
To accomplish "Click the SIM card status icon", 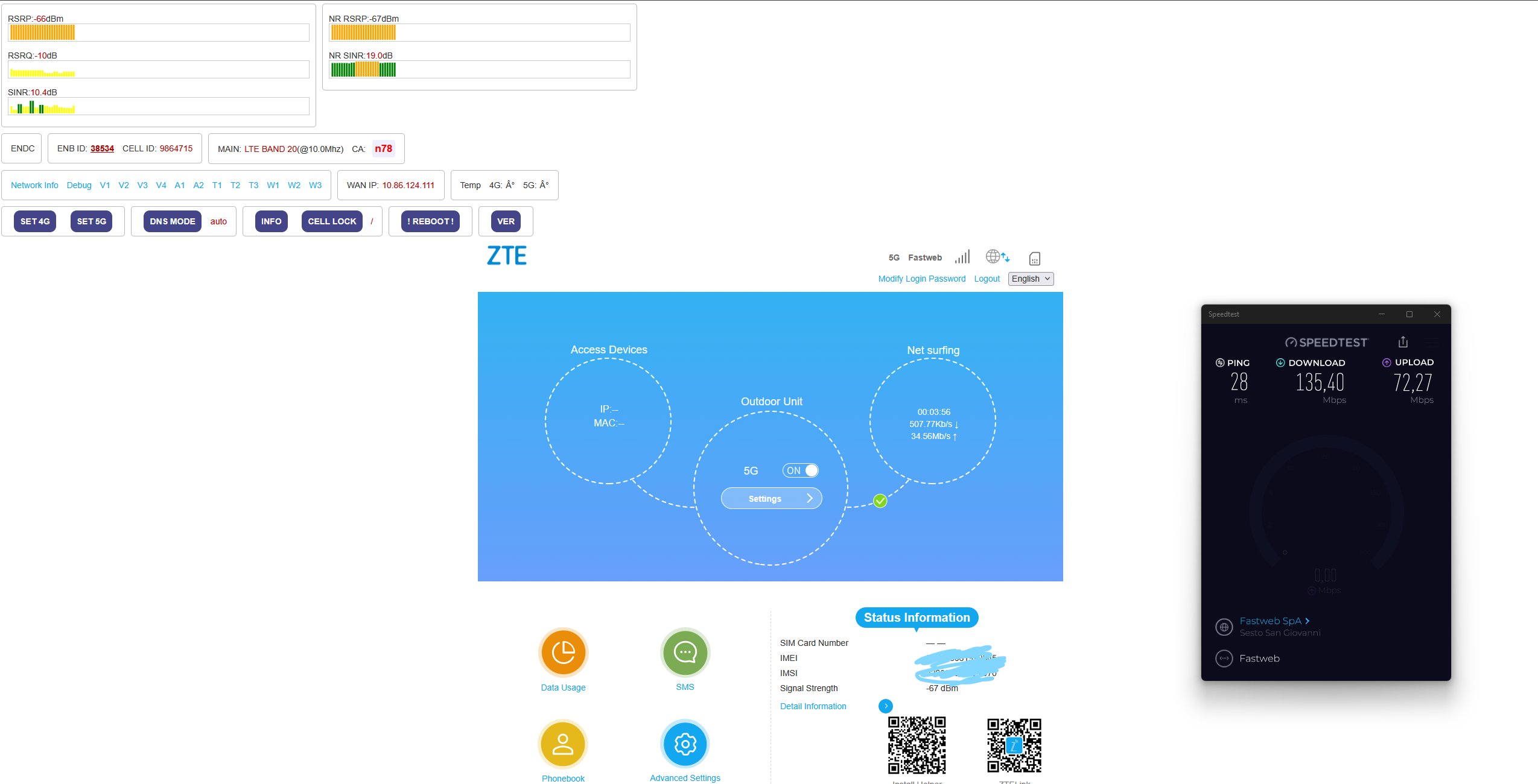I will click(x=1034, y=258).
